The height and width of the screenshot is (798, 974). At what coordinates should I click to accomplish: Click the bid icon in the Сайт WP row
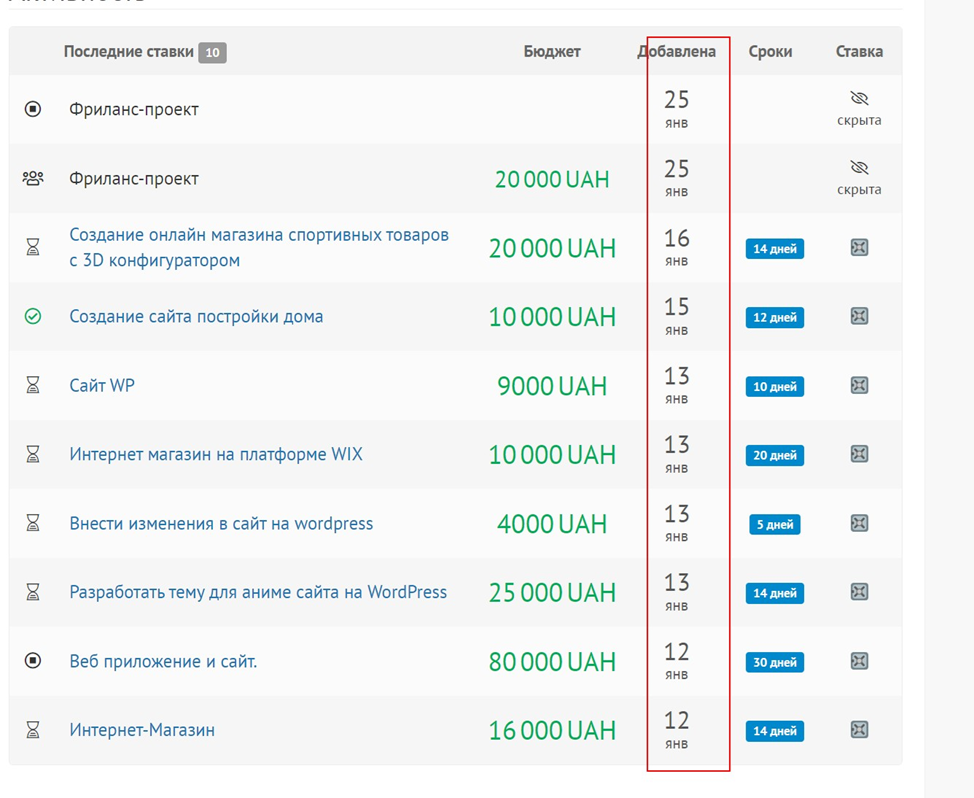859,385
